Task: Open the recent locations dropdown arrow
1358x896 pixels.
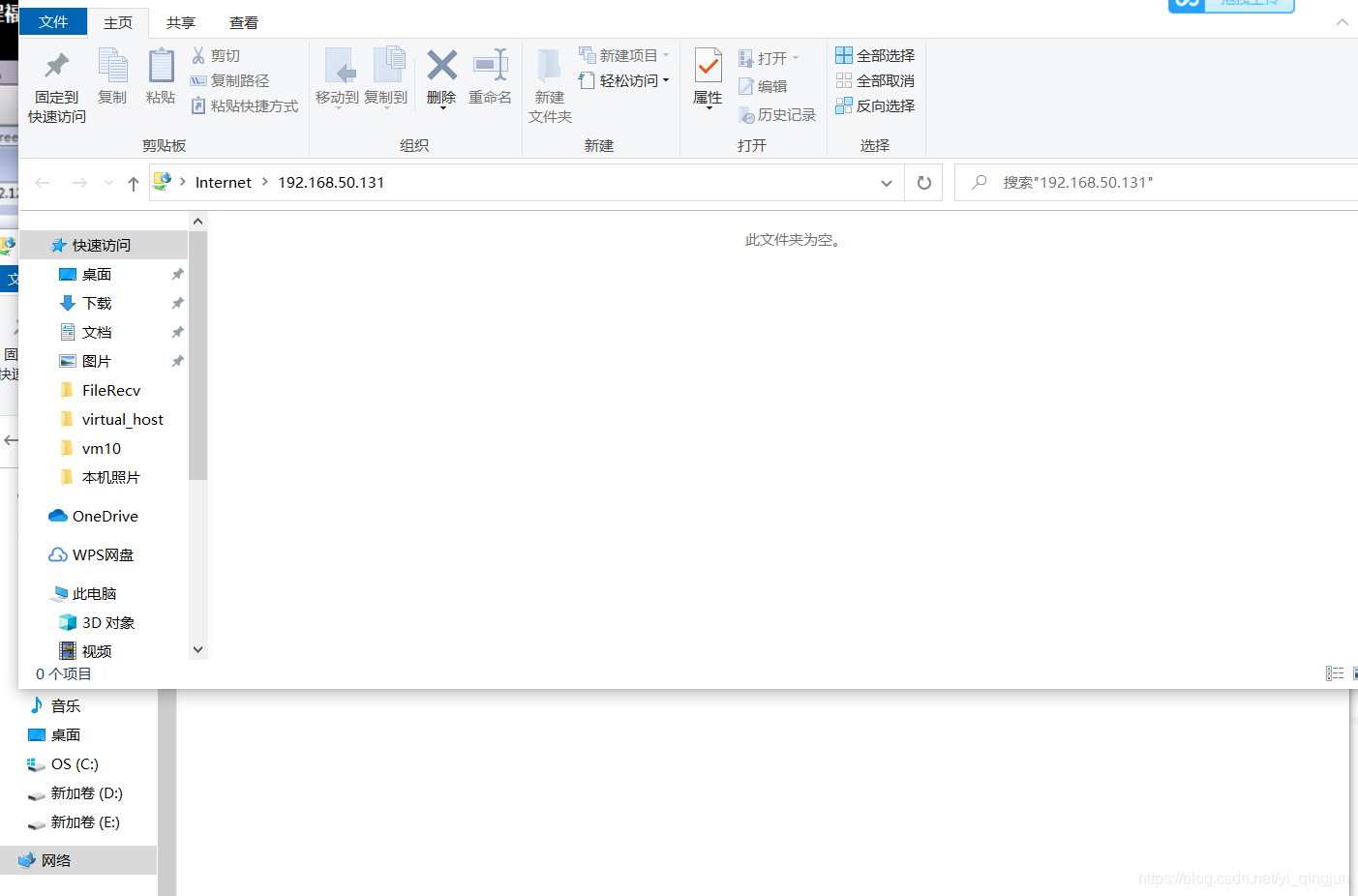Action: pyautogui.click(x=108, y=183)
